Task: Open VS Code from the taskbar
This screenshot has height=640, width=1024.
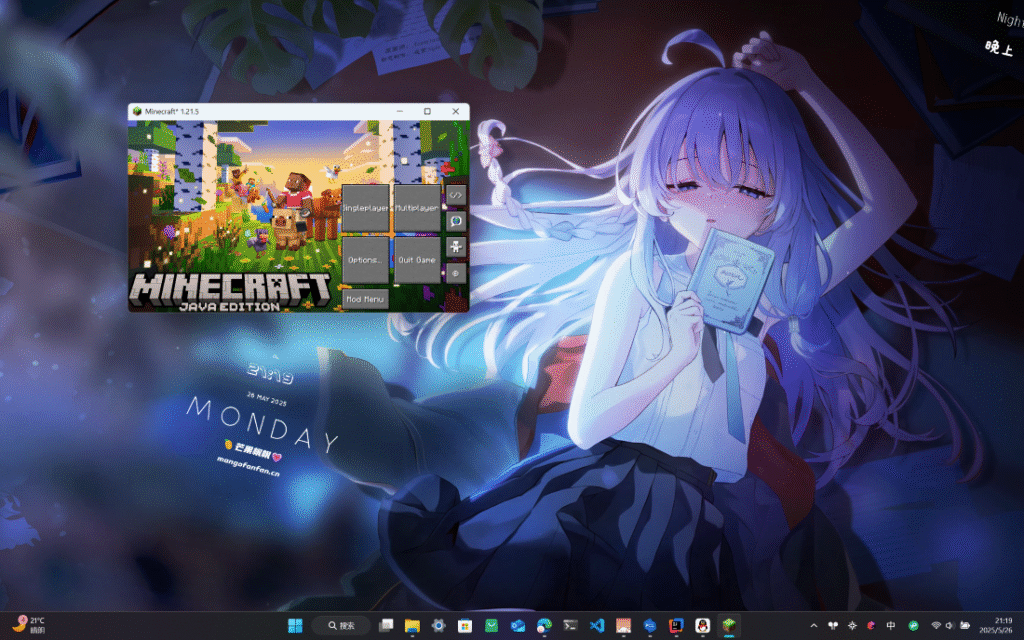Action: click(x=597, y=627)
